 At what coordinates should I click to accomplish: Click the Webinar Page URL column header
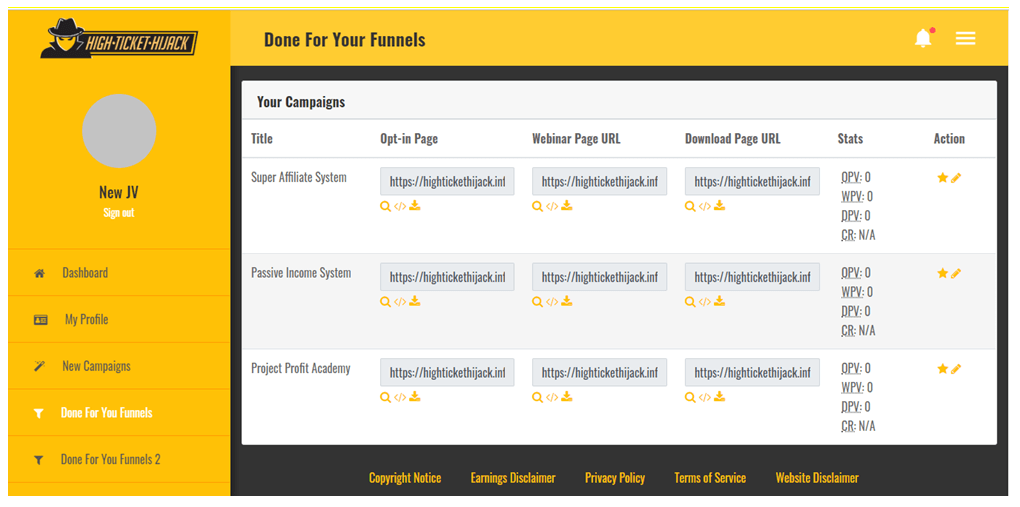pyautogui.click(x=576, y=139)
